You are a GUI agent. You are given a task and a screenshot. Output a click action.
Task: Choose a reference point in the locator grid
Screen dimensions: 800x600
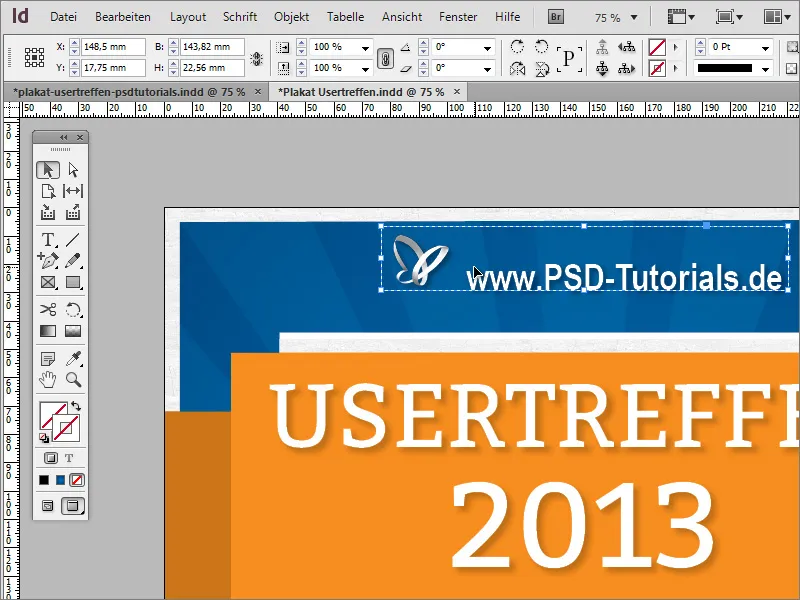point(34,57)
